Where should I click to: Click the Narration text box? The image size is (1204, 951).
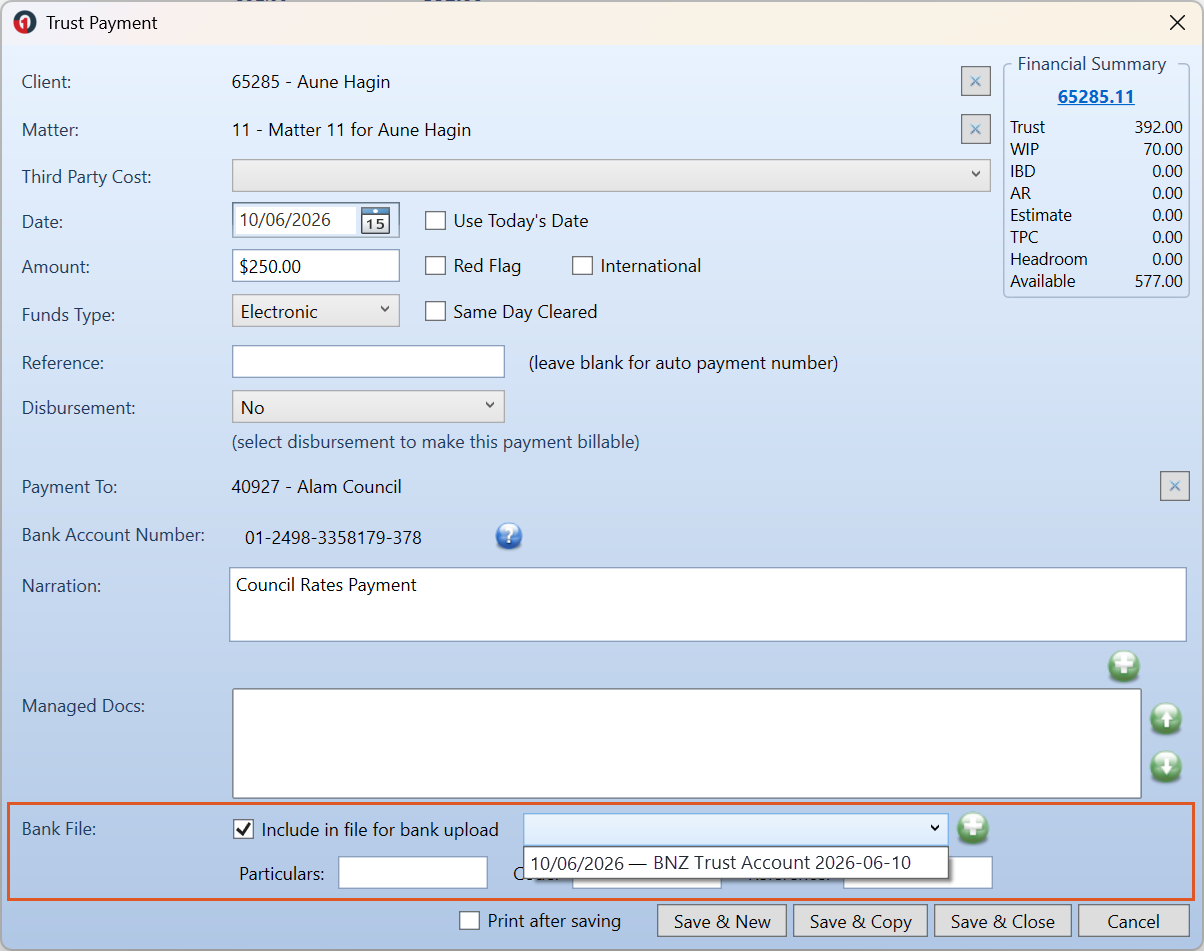[708, 604]
